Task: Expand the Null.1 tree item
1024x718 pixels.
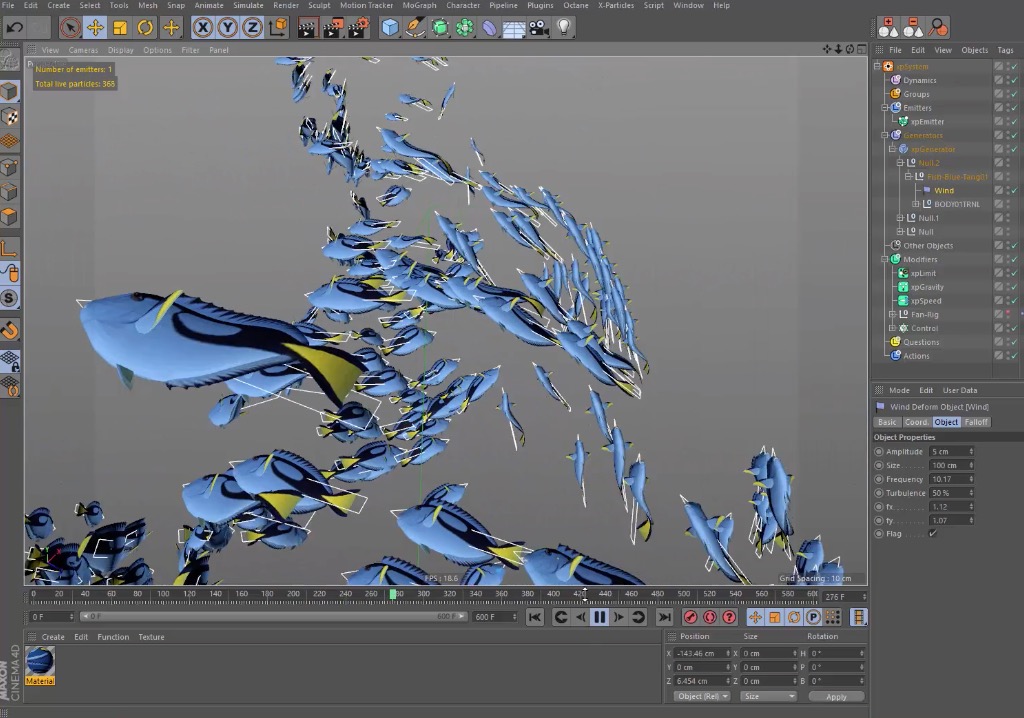Action: click(x=899, y=217)
